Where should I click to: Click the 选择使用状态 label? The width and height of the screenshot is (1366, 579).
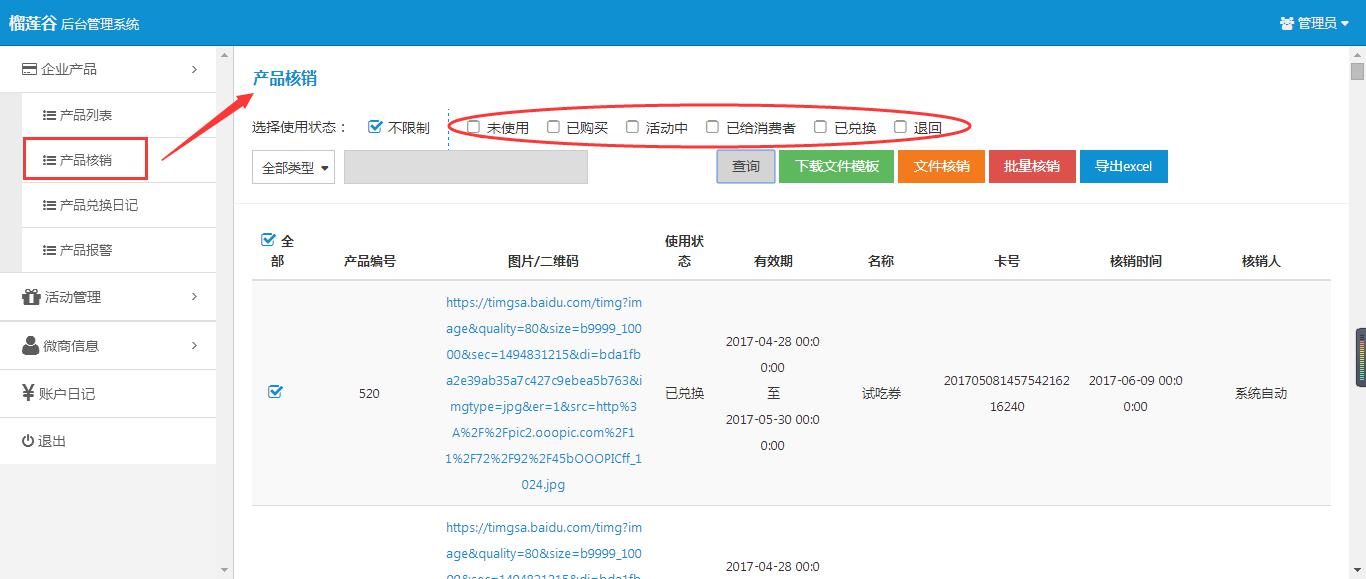(299, 127)
